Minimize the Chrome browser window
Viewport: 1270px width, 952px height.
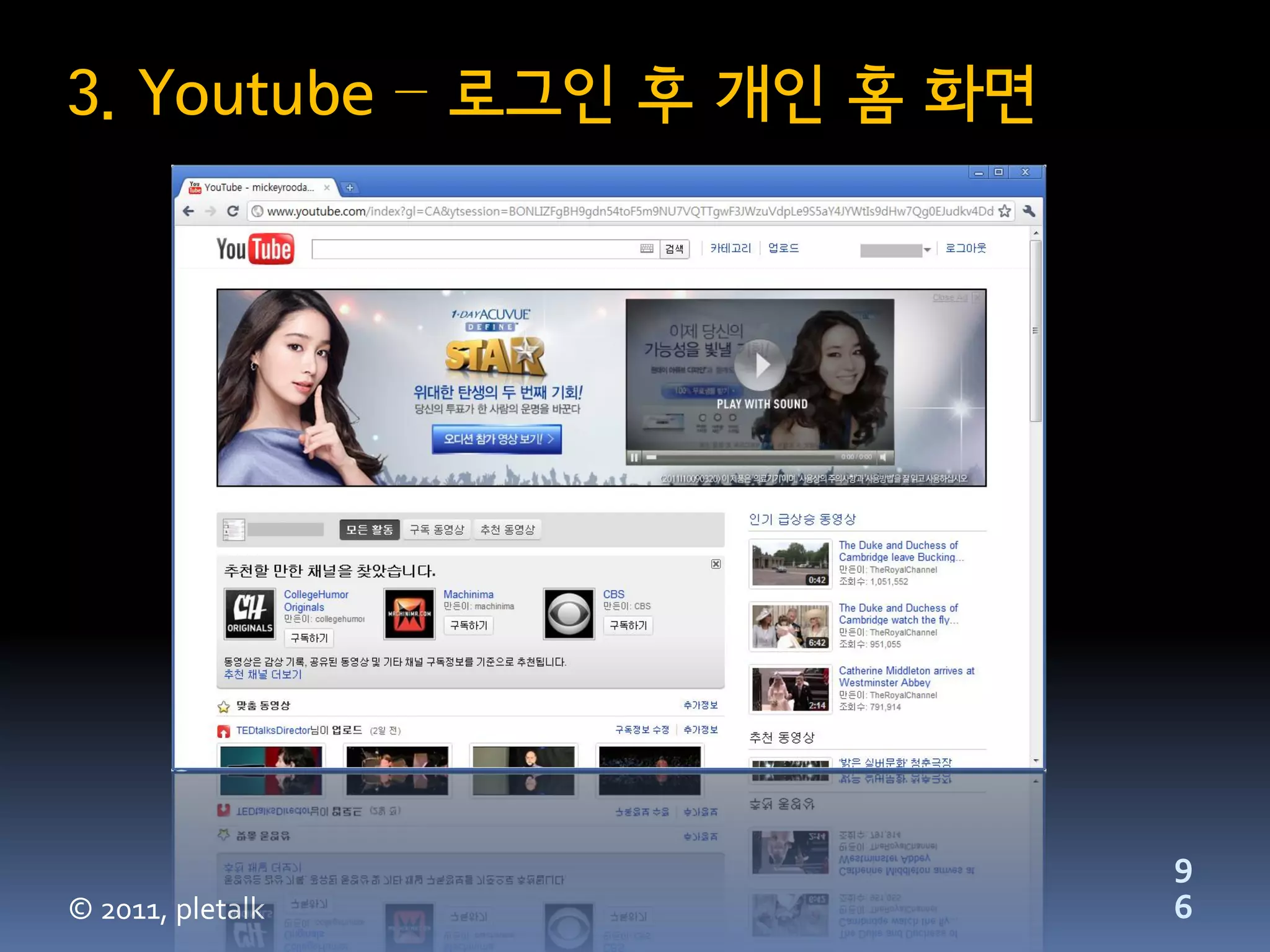979,172
